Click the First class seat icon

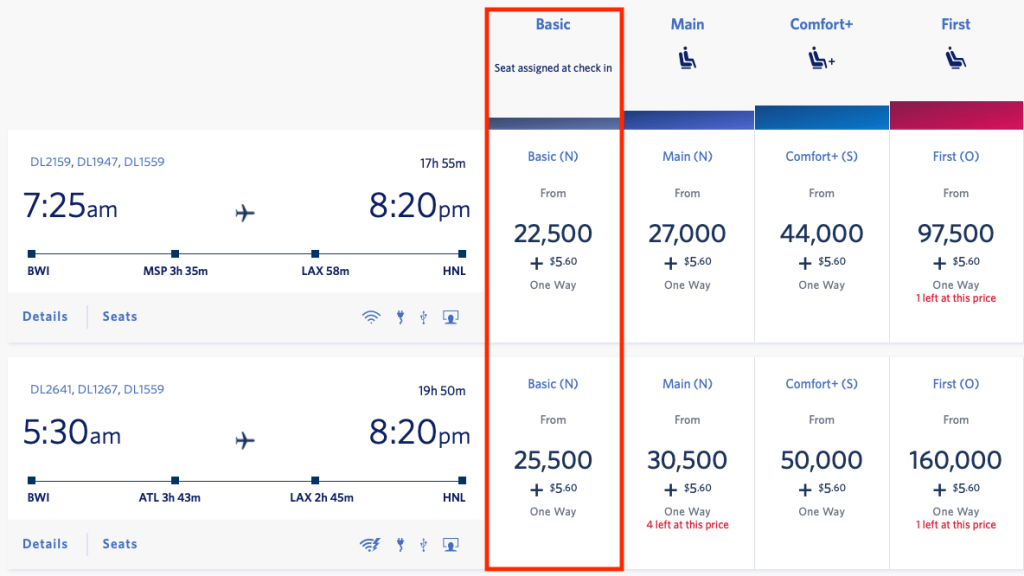tap(955, 59)
